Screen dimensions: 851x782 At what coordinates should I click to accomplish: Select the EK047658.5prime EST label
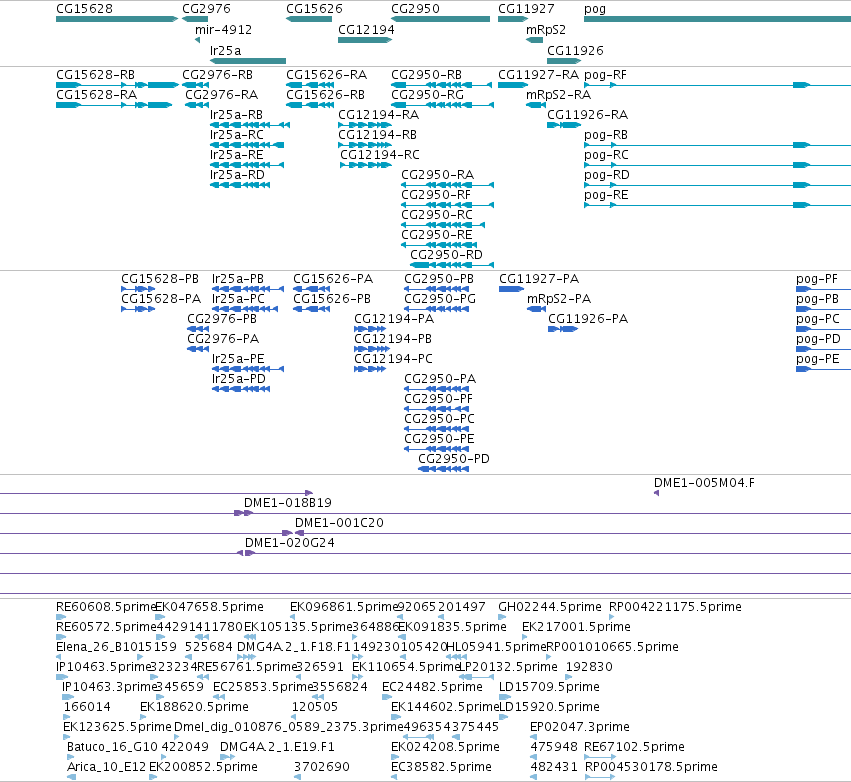point(209,606)
